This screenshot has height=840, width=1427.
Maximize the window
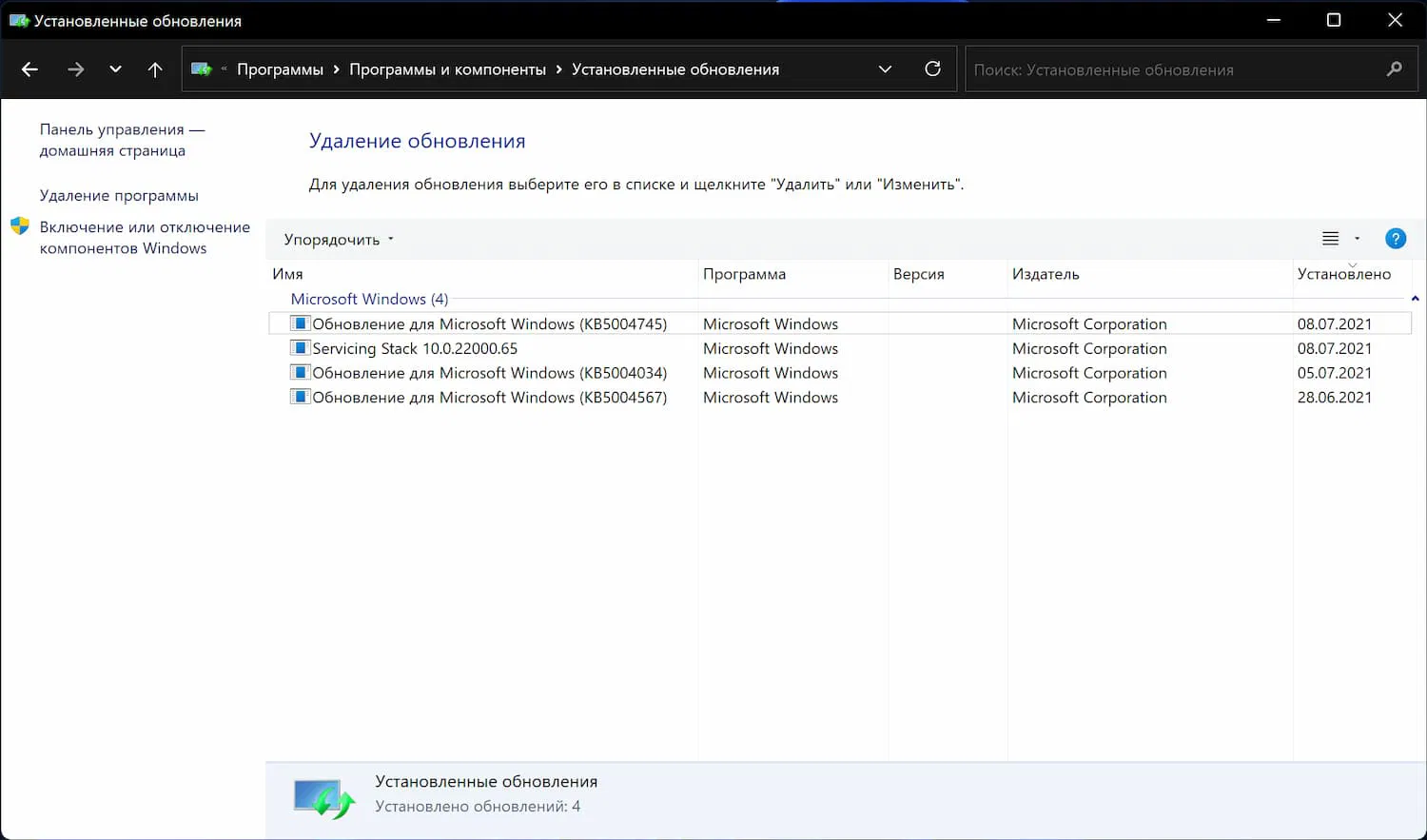(1334, 20)
